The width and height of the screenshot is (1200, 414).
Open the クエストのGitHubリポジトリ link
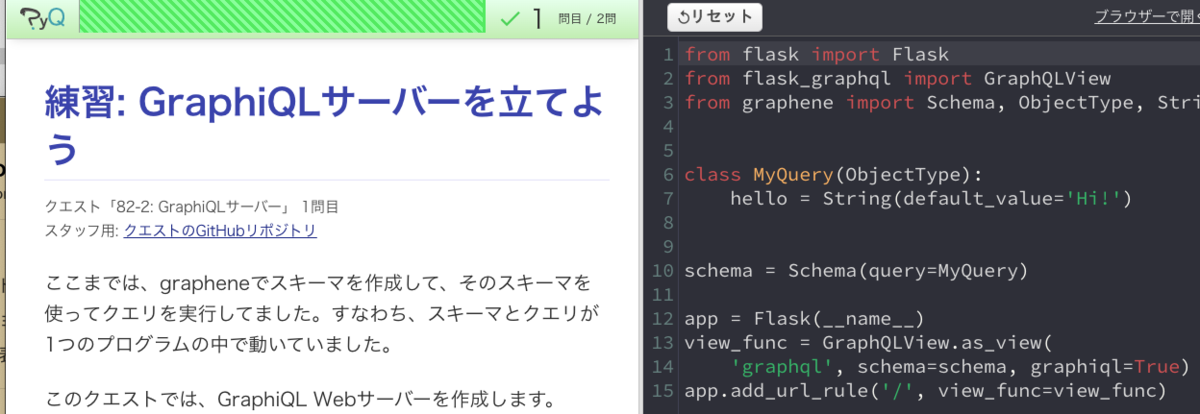click(x=220, y=230)
